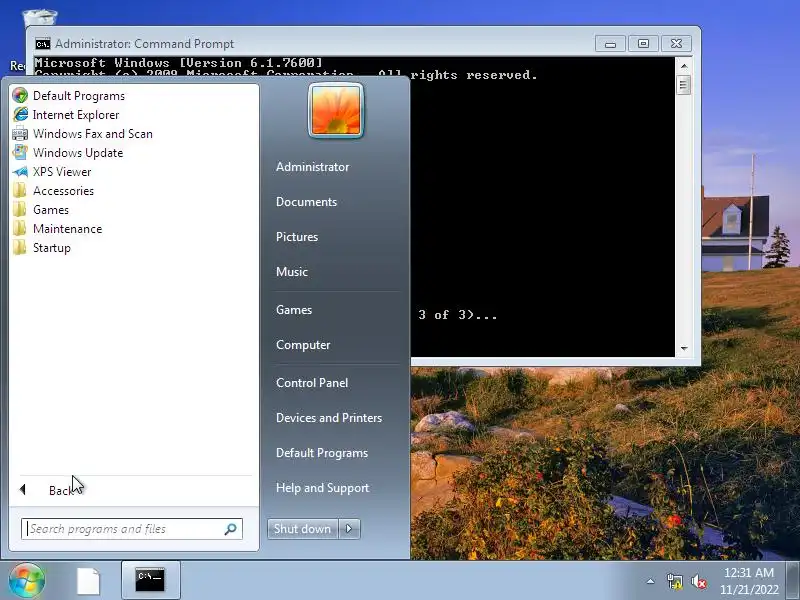Click the Recycle Bin desktop icon
This screenshot has height=600, width=800.
[39, 18]
